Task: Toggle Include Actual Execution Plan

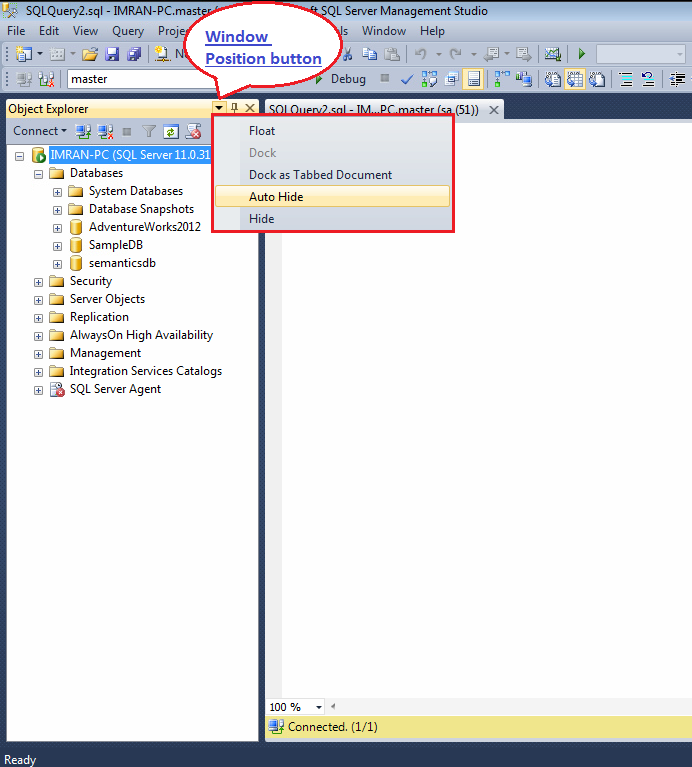Action: click(x=502, y=79)
